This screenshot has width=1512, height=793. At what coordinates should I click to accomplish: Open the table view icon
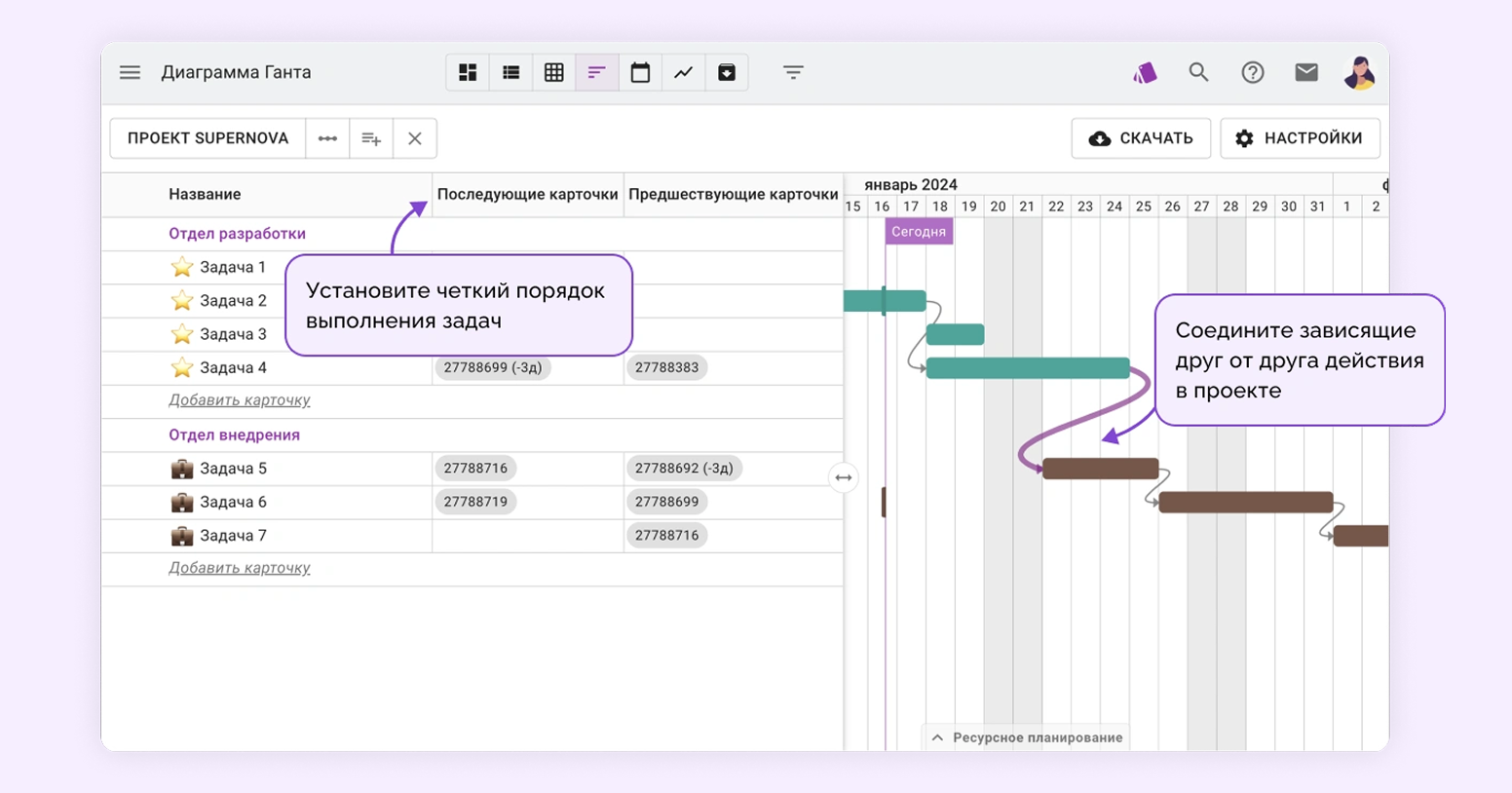[553, 72]
